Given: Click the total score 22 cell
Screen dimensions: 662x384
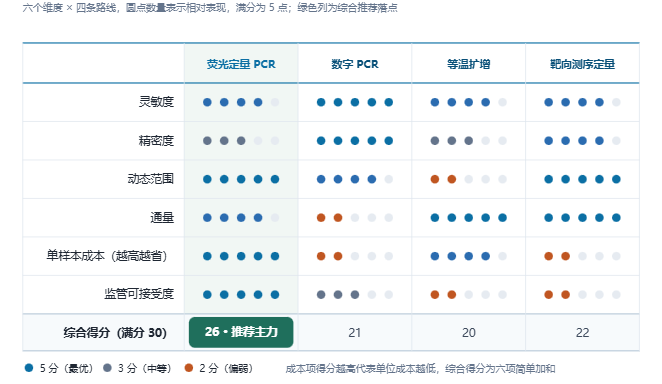Looking at the screenshot, I should pyautogui.click(x=582, y=333).
